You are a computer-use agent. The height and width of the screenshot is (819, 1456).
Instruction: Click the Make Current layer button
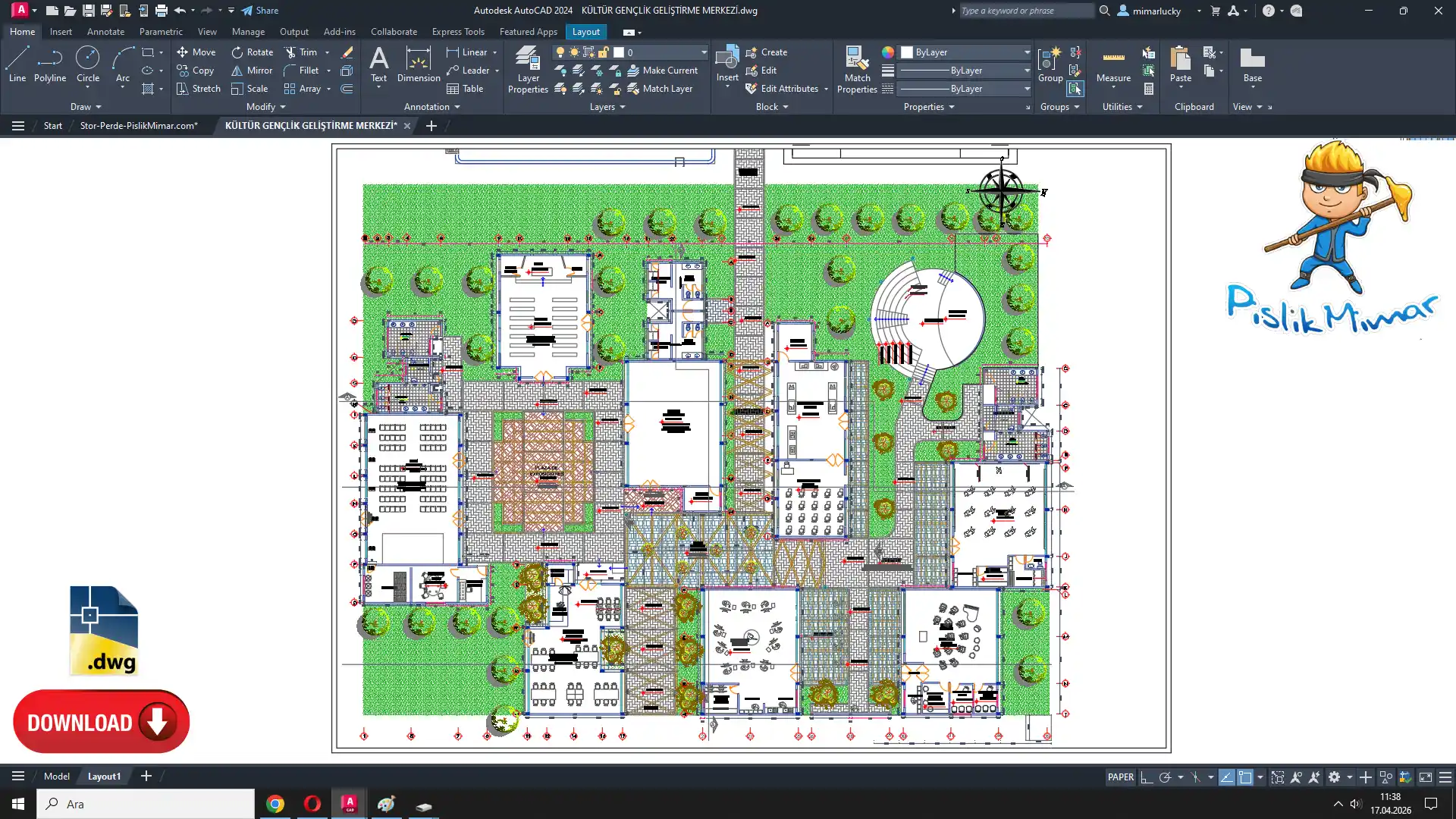pos(662,71)
